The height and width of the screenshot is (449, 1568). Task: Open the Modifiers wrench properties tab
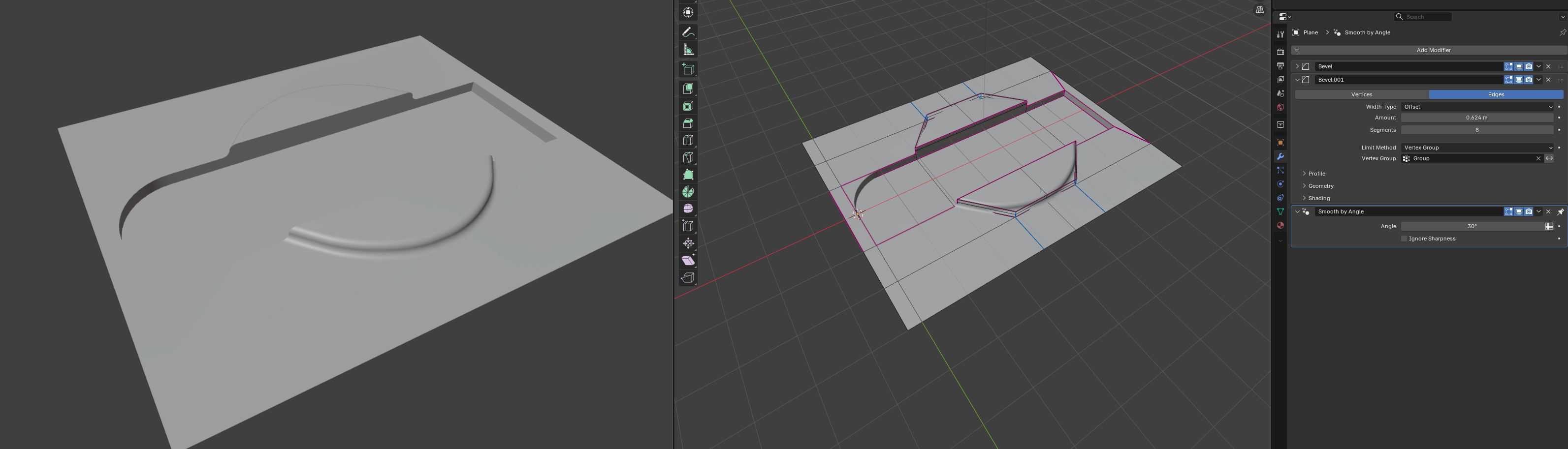point(1280,156)
